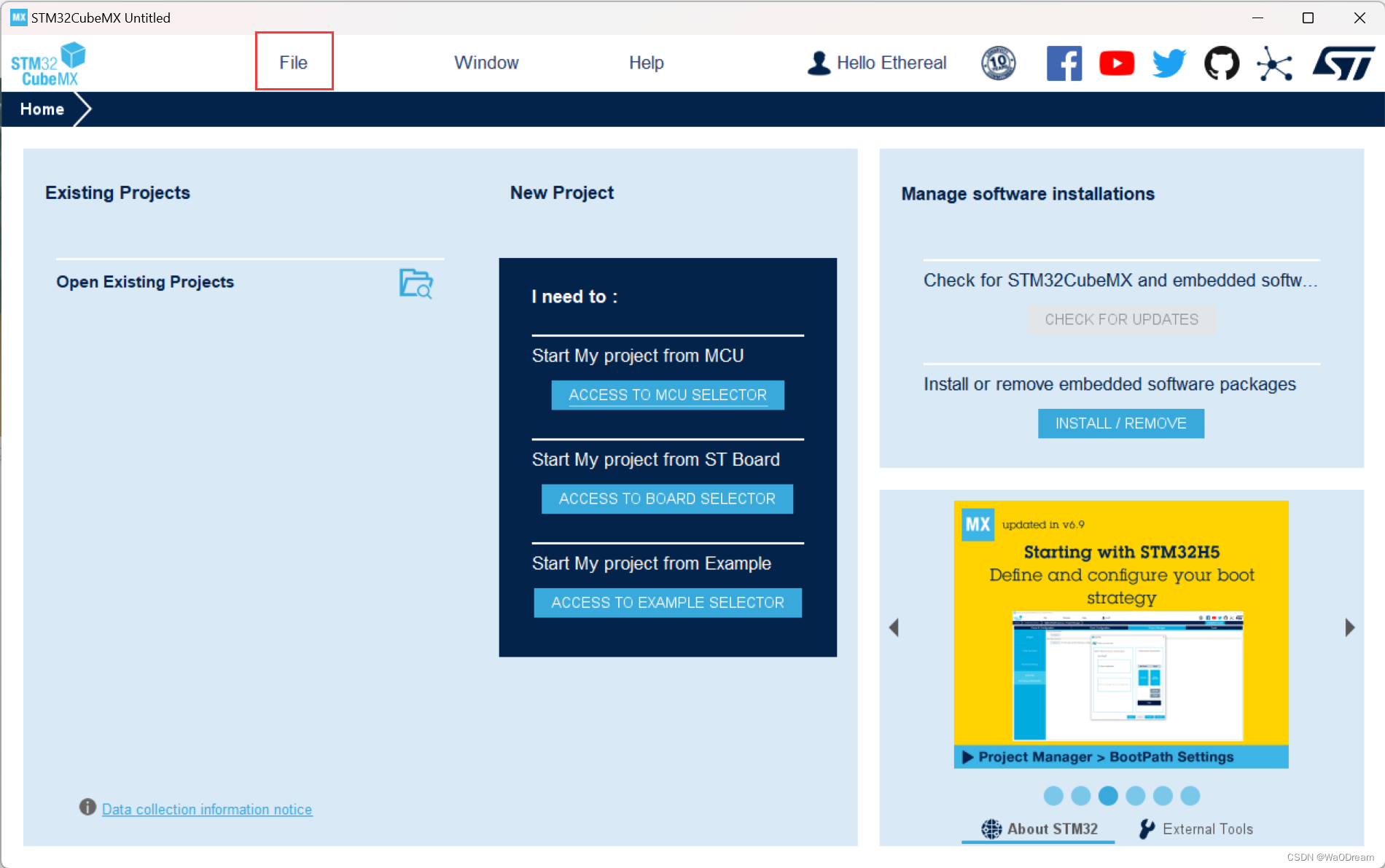
Task: Click the ST community star-network icon
Action: point(1275,63)
